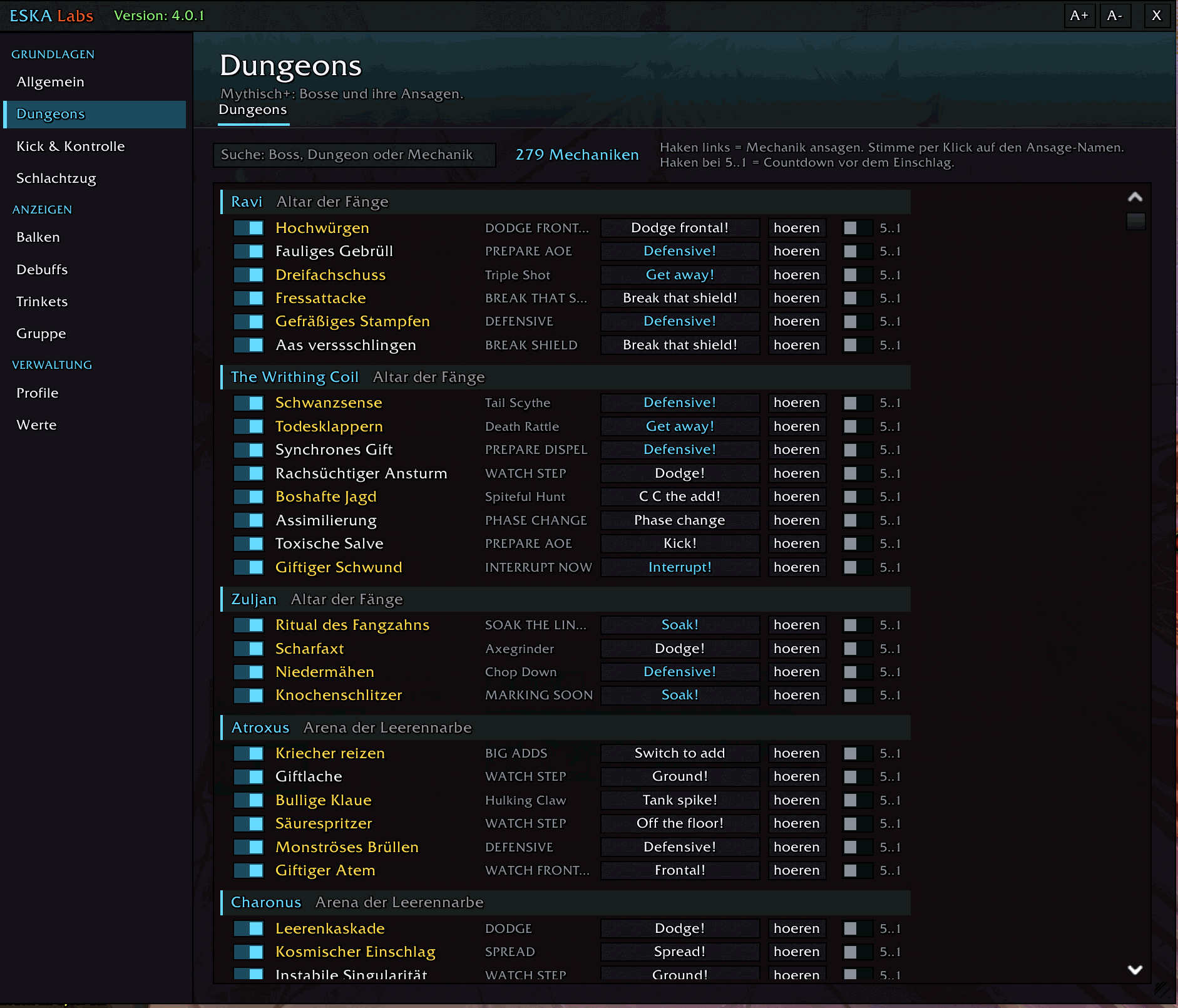The width and height of the screenshot is (1178, 1008).
Task: Open voice selector 'Tank spike!' for Bullige Klaue
Action: coord(680,800)
